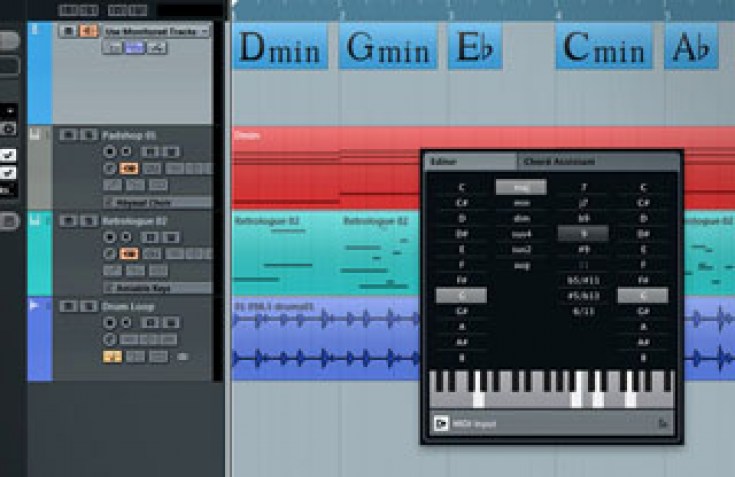Viewport: 735px width, 477px height.
Task: Solo the Padshop 01 track
Action: point(88,135)
